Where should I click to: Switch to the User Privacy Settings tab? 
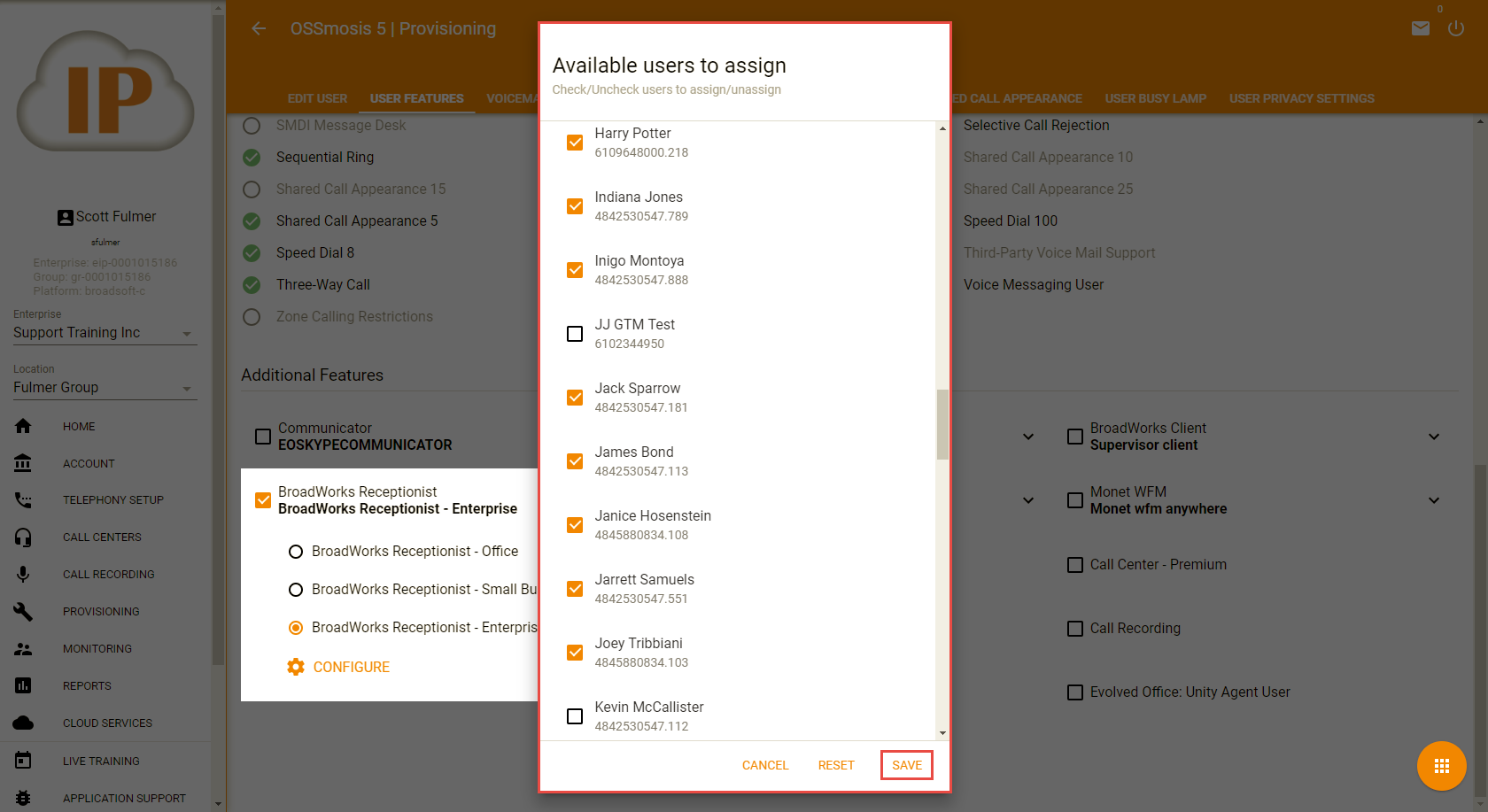tap(1301, 98)
